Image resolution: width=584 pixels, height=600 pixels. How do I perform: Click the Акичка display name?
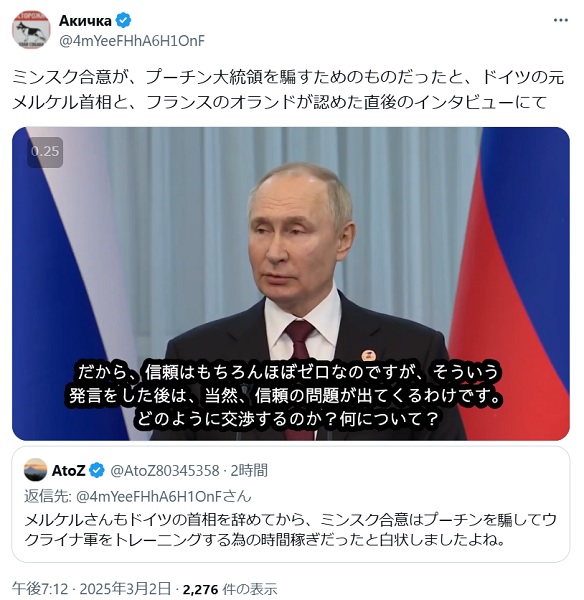point(85,20)
